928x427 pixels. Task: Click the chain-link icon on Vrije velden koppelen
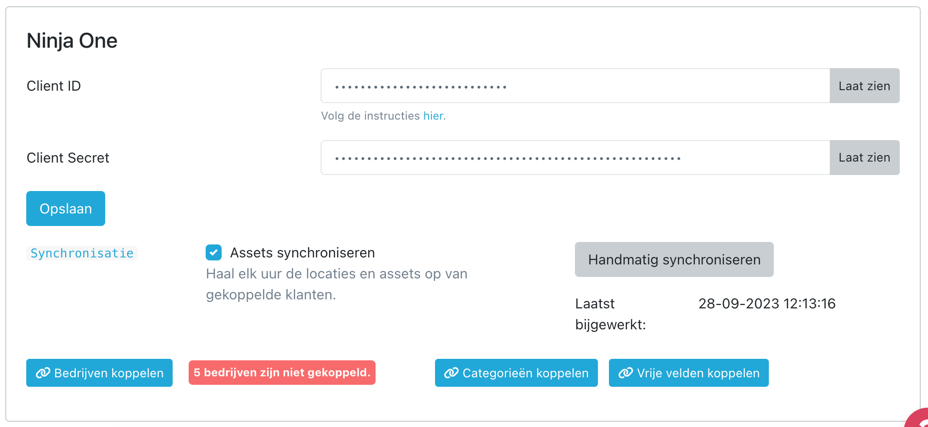point(626,373)
